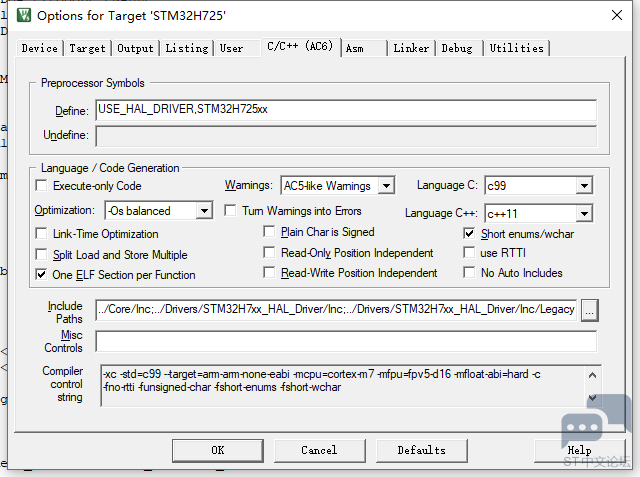Enable use RTTI checkbox
This screenshot has height=477, width=640.
pos(469,253)
